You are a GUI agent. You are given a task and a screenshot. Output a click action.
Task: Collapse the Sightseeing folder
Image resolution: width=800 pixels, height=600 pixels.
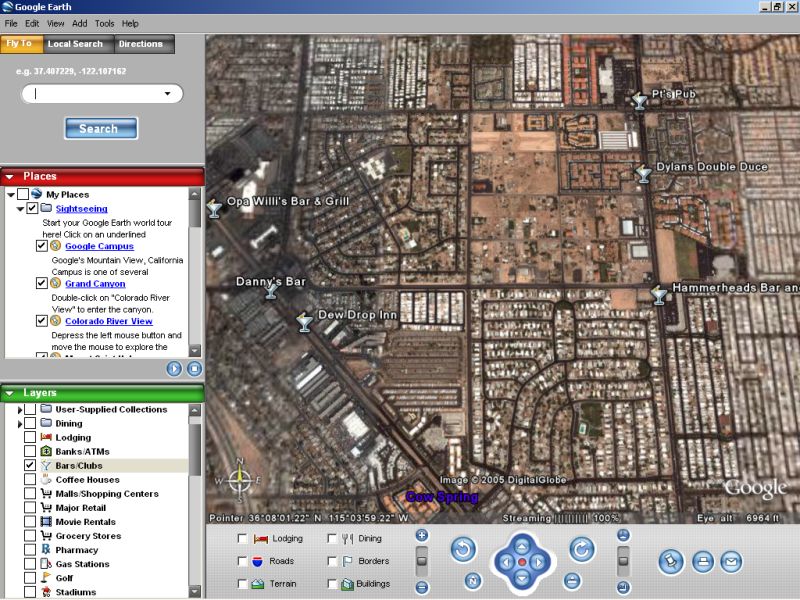[x=20, y=209]
